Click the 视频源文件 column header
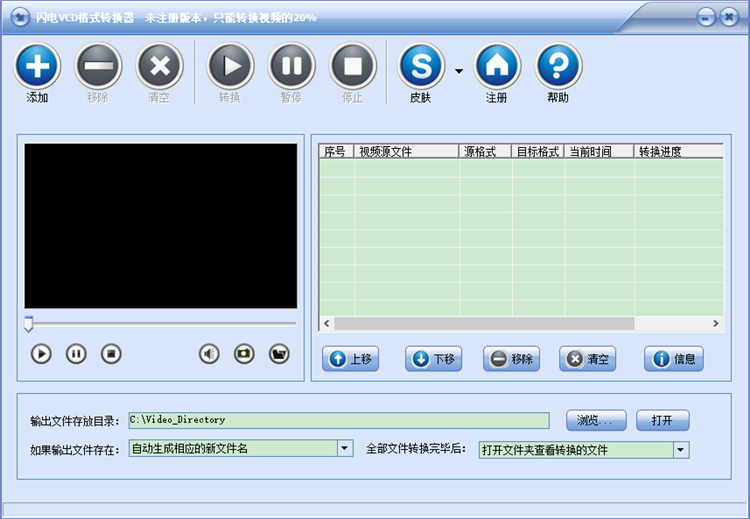 click(406, 152)
